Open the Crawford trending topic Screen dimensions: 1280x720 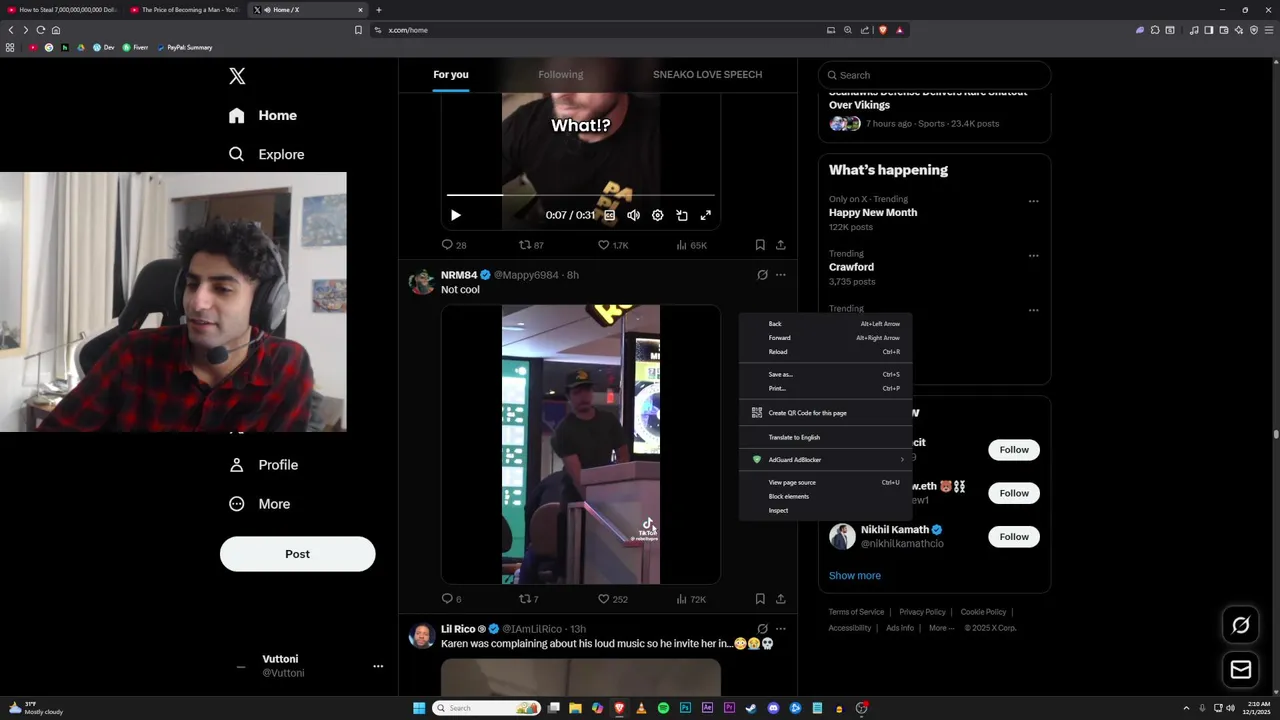pos(851,267)
